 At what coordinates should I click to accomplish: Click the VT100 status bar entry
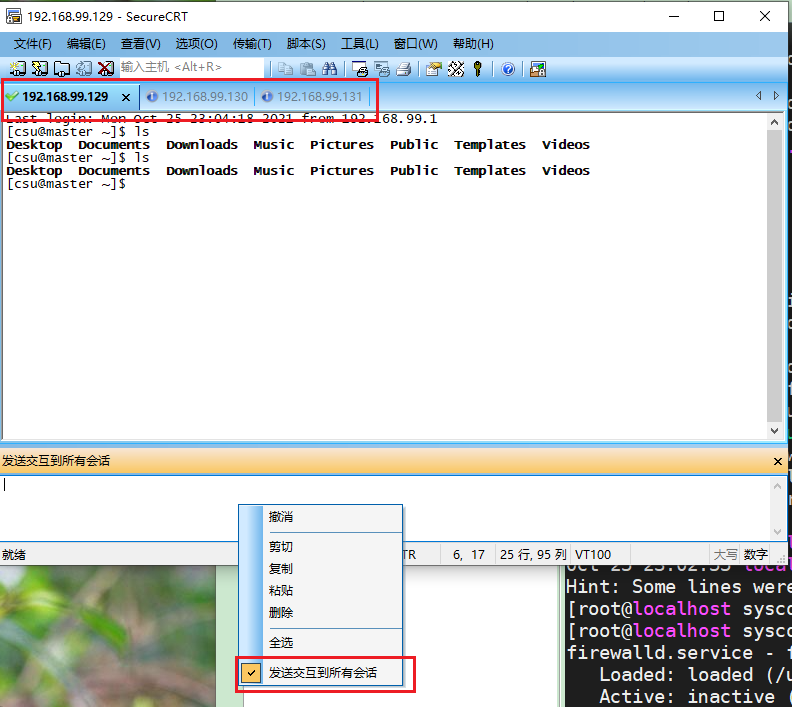[593, 555]
